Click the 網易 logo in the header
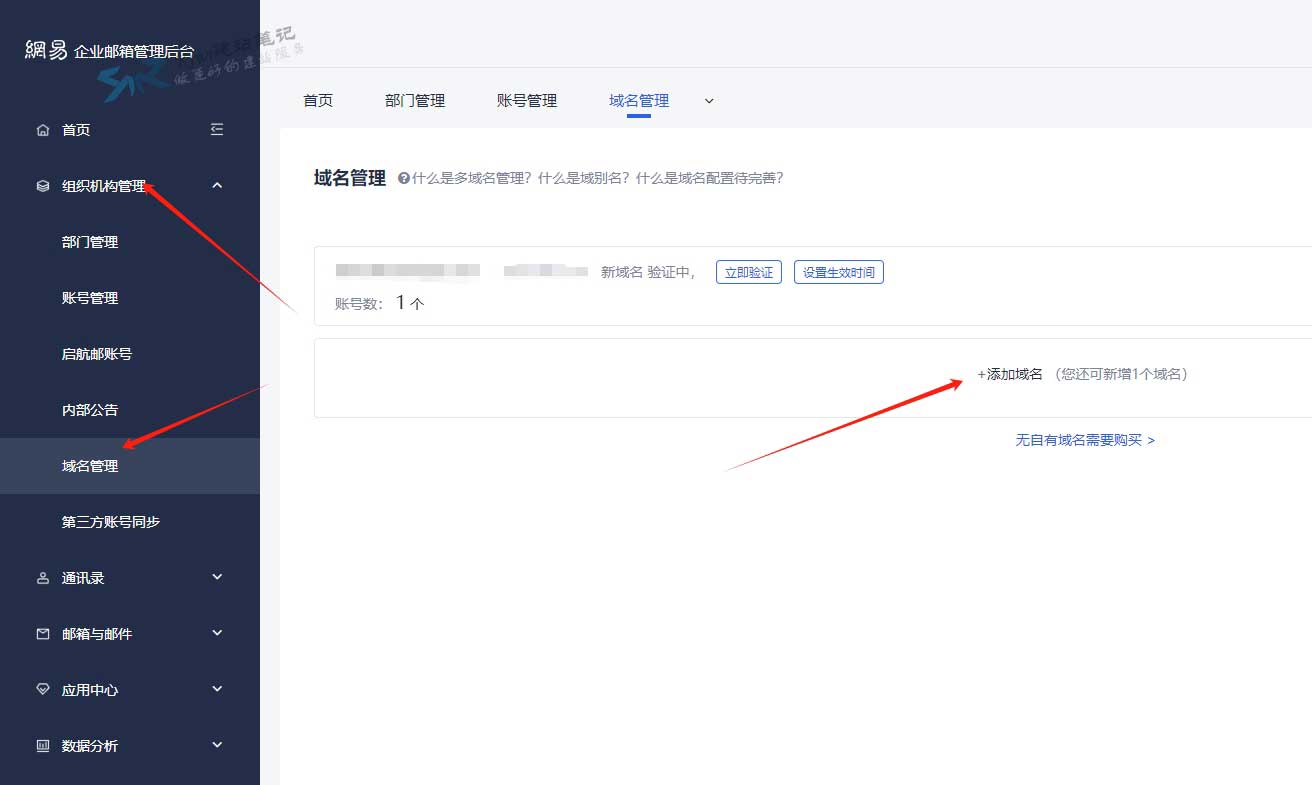Viewport: 1312px width, 785px height. pyautogui.click(x=46, y=49)
